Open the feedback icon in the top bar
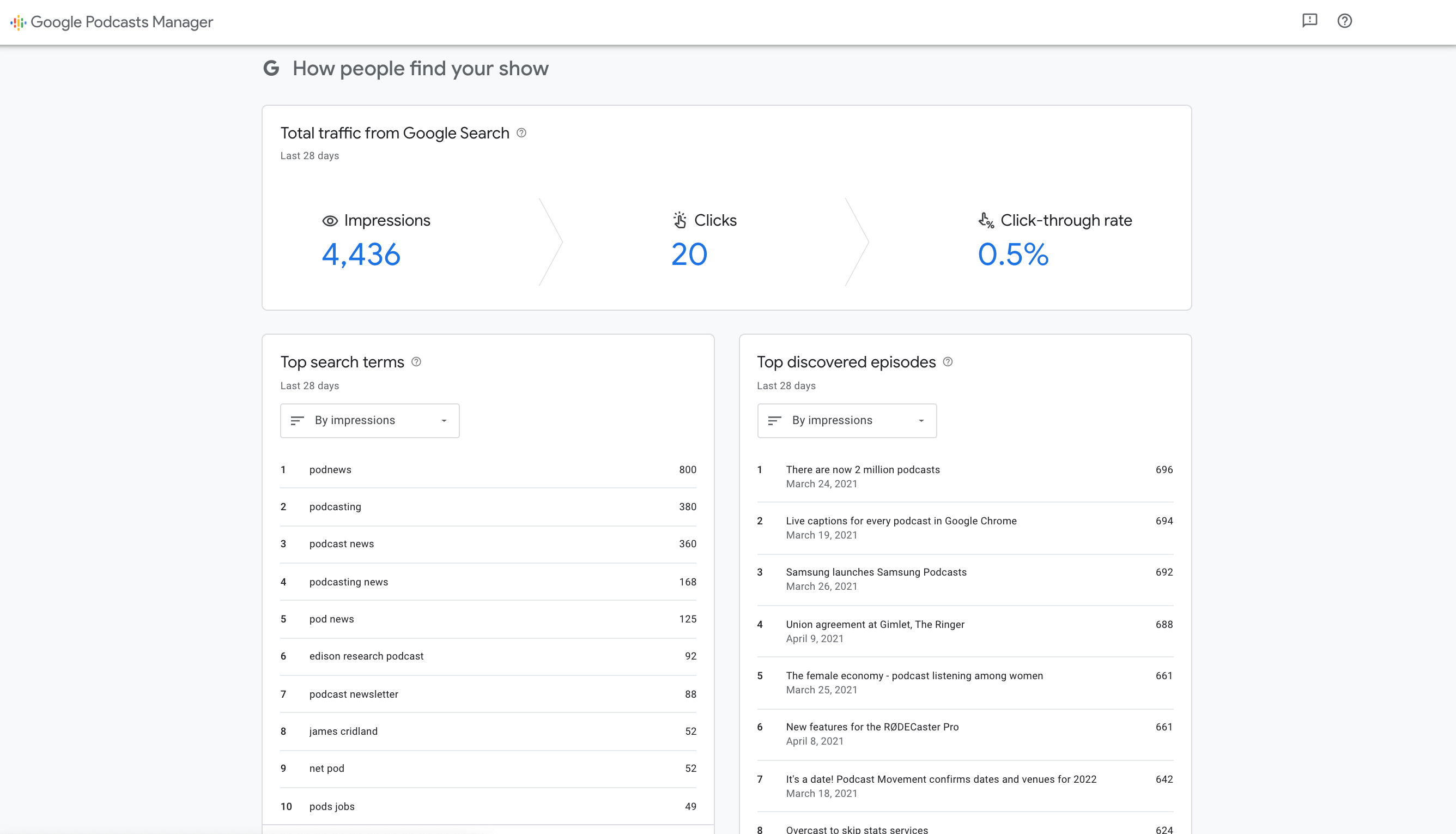This screenshot has width=1456, height=834. 1310,21
